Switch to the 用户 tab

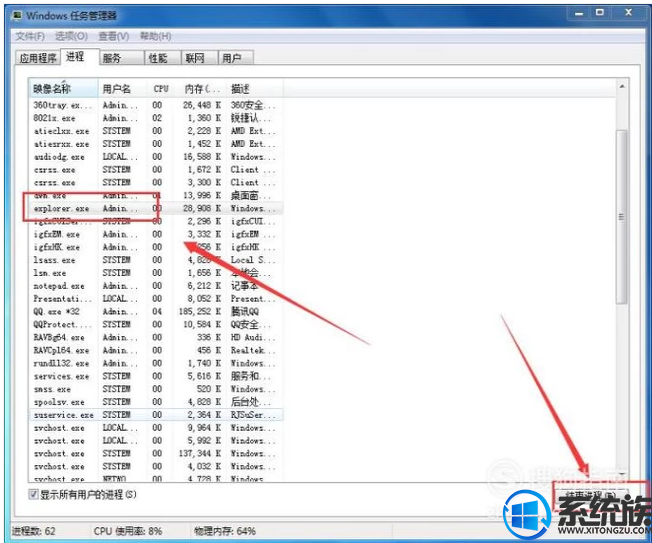tap(236, 58)
